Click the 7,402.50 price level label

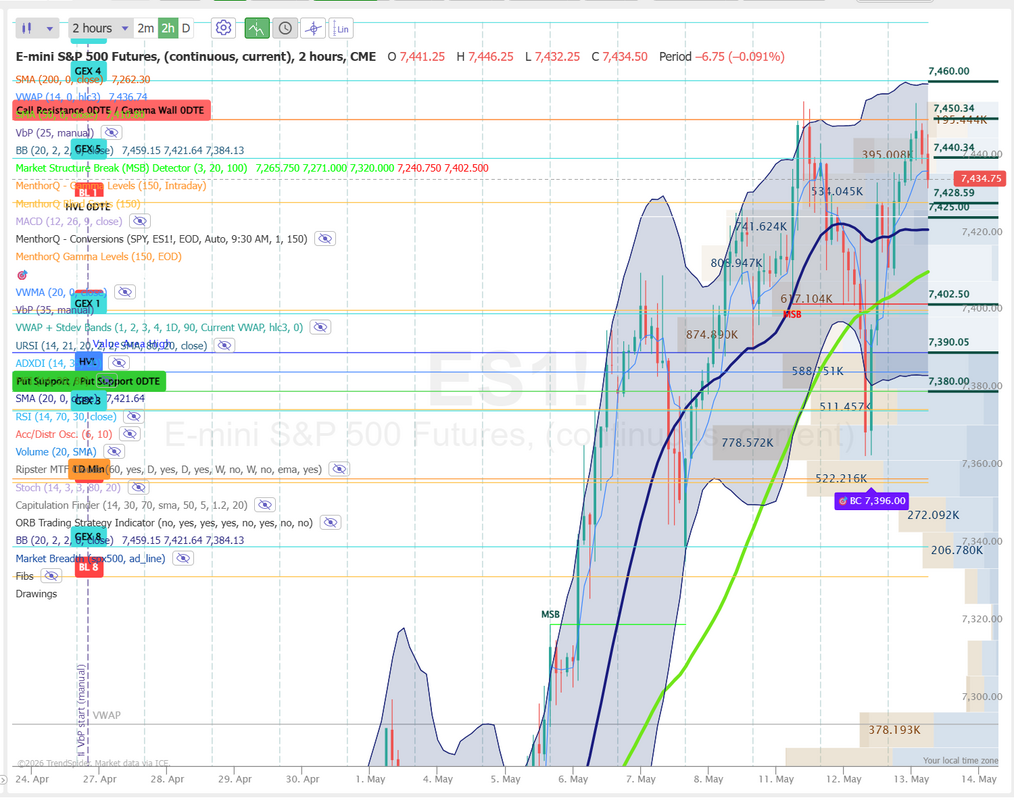949,294
